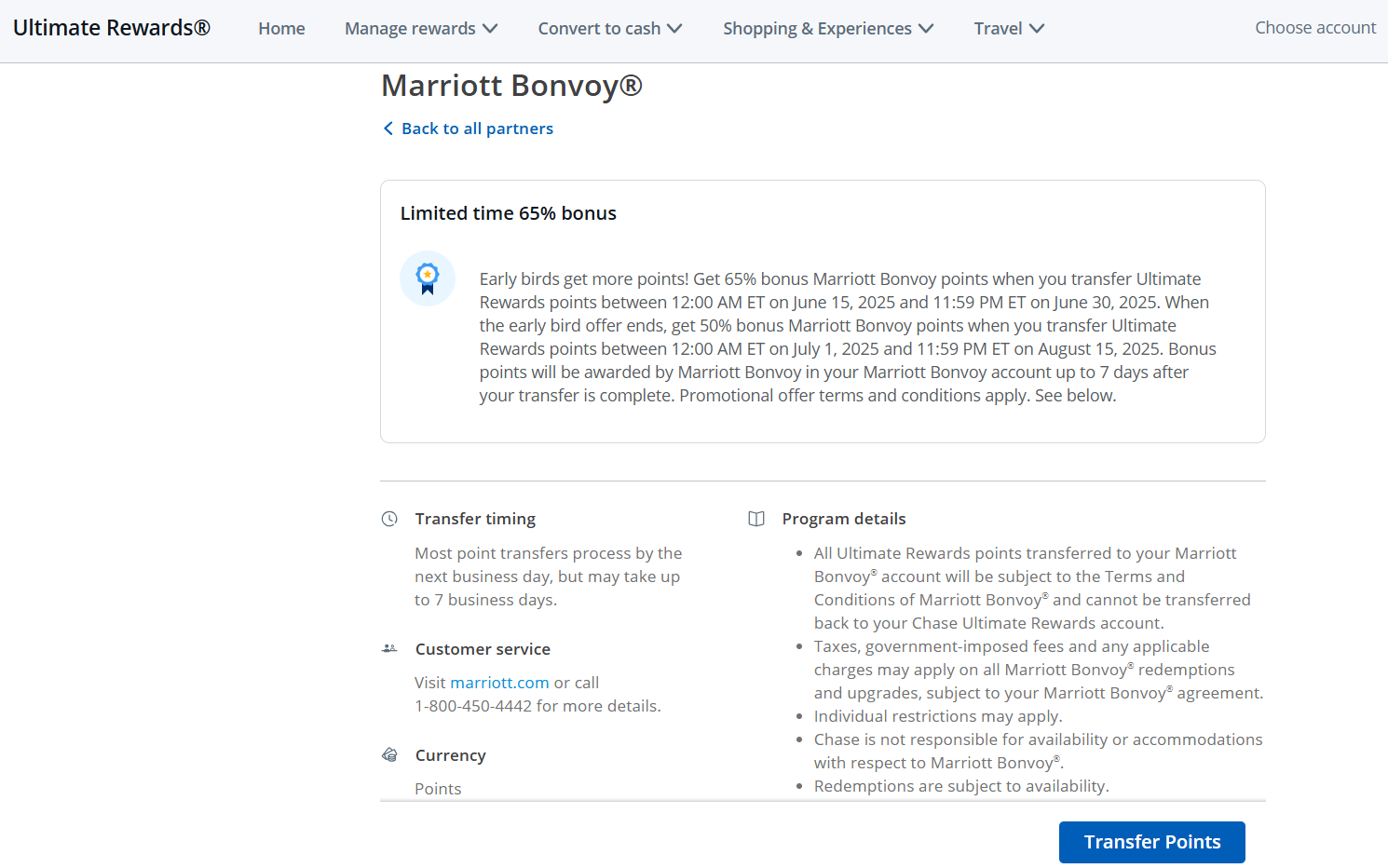Image resolution: width=1388 pixels, height=868 pixels.
Task: Open the Travel menu
Action: point(1009,29)
